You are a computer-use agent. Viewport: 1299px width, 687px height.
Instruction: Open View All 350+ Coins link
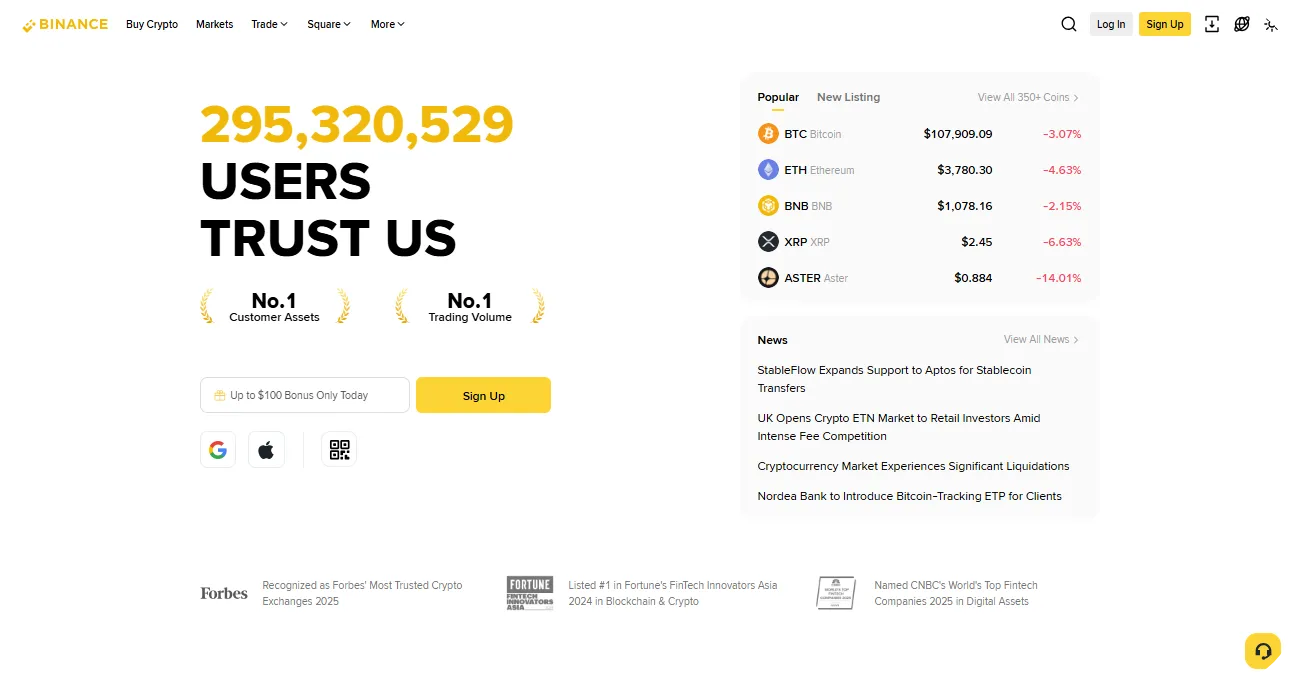[x=1028, y=97]
